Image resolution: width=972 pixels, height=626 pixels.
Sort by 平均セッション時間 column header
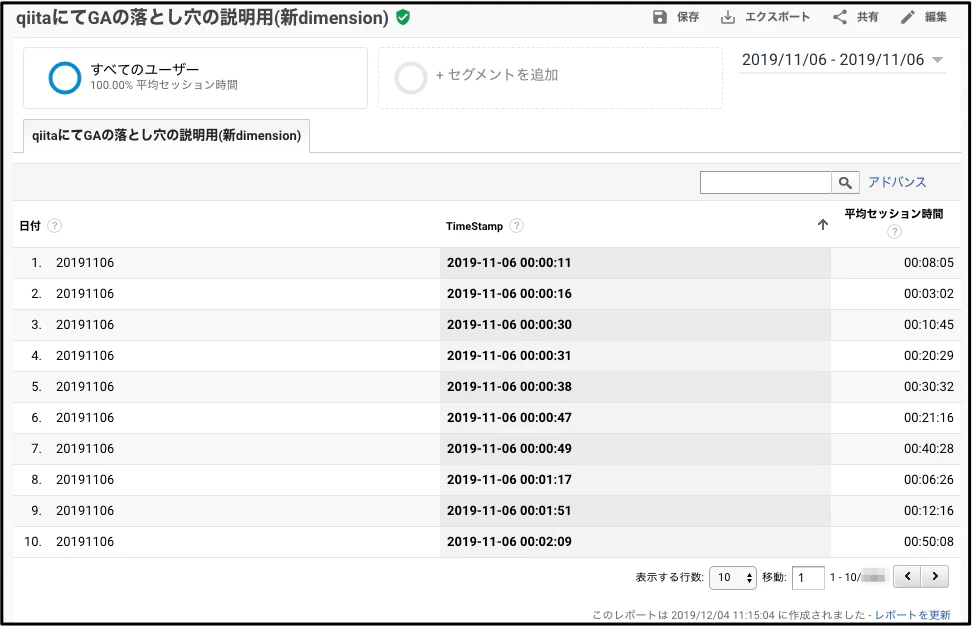pyautogui.click(x=894, y=214)
